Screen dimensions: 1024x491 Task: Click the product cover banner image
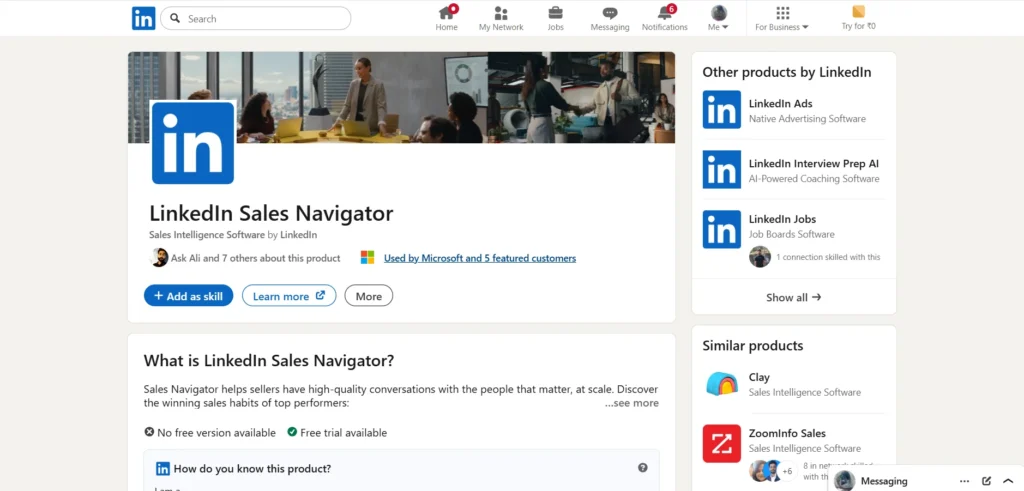coord(402,97)
